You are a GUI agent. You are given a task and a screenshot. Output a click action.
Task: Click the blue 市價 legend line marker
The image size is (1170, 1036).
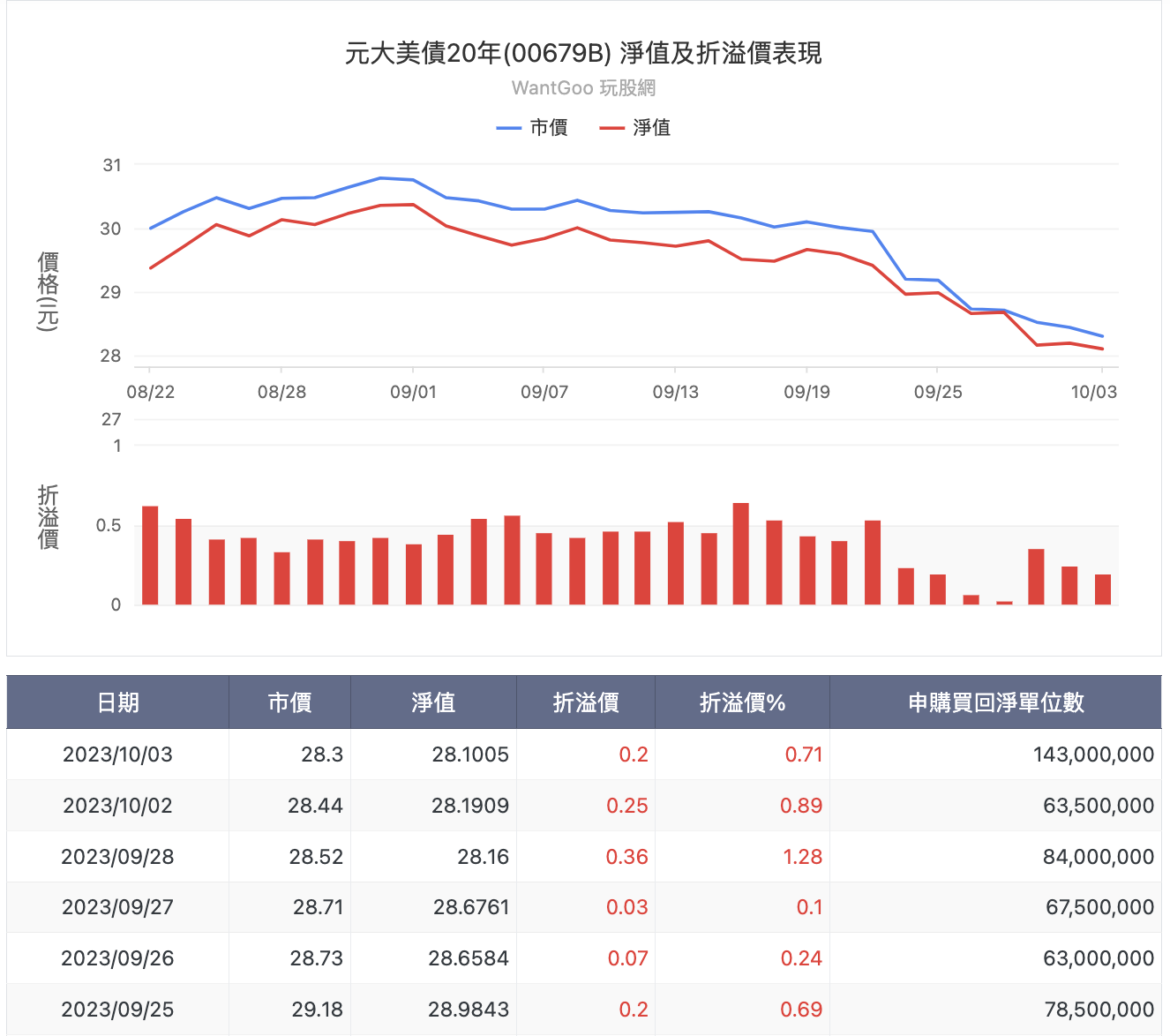509,128
